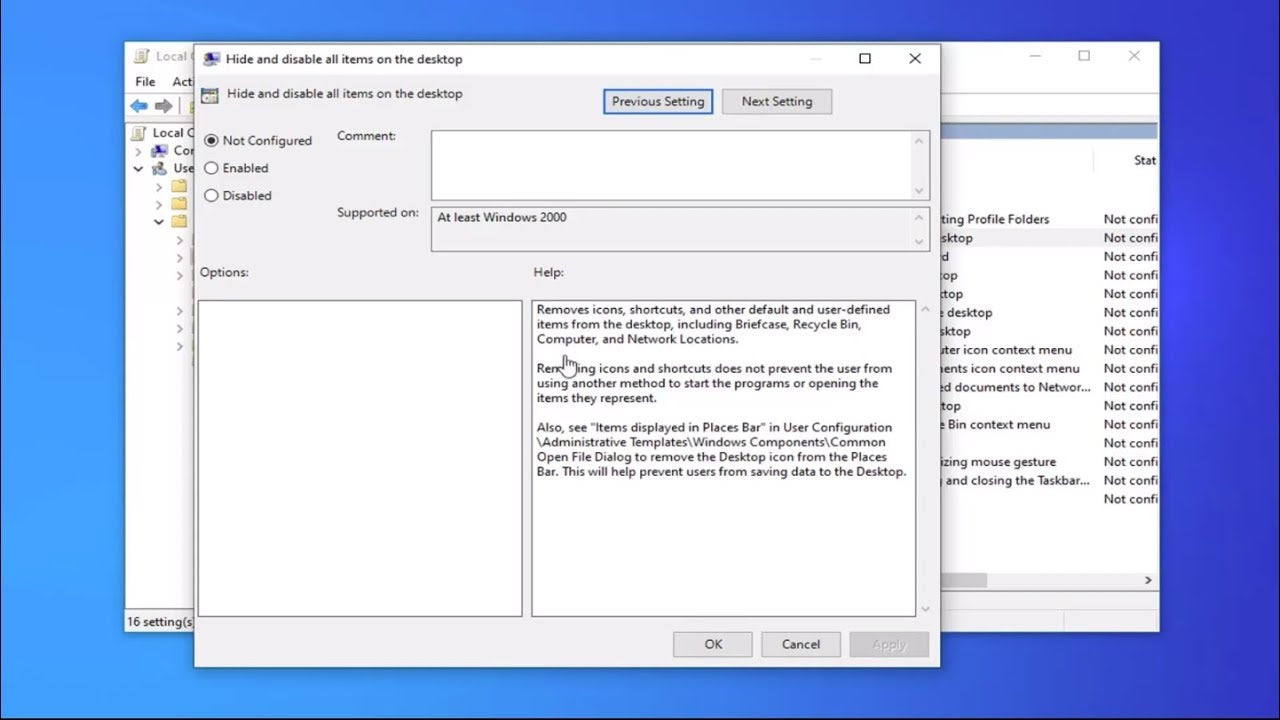Click the policy setting icon beside heading

coord(210,95)
